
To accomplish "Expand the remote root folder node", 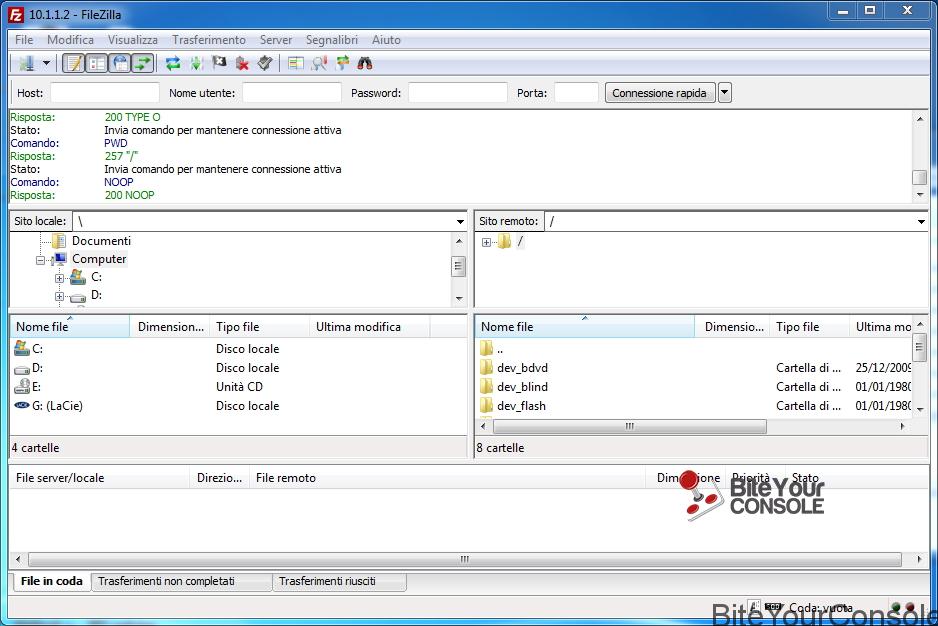I will 486,242.
